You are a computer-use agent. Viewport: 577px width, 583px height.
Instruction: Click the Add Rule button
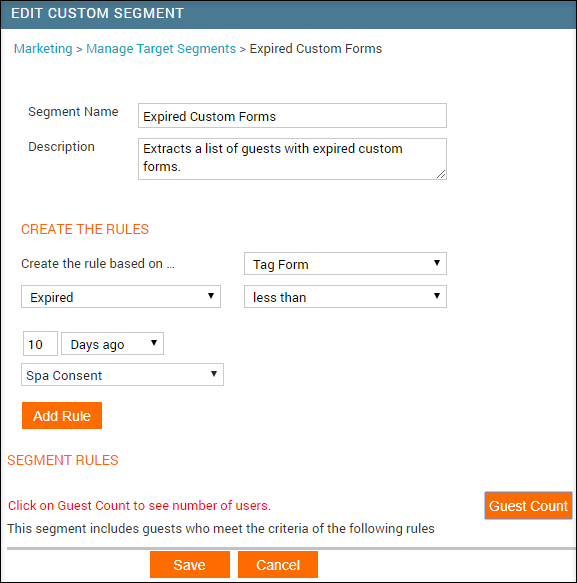click(x=62, y=416)
